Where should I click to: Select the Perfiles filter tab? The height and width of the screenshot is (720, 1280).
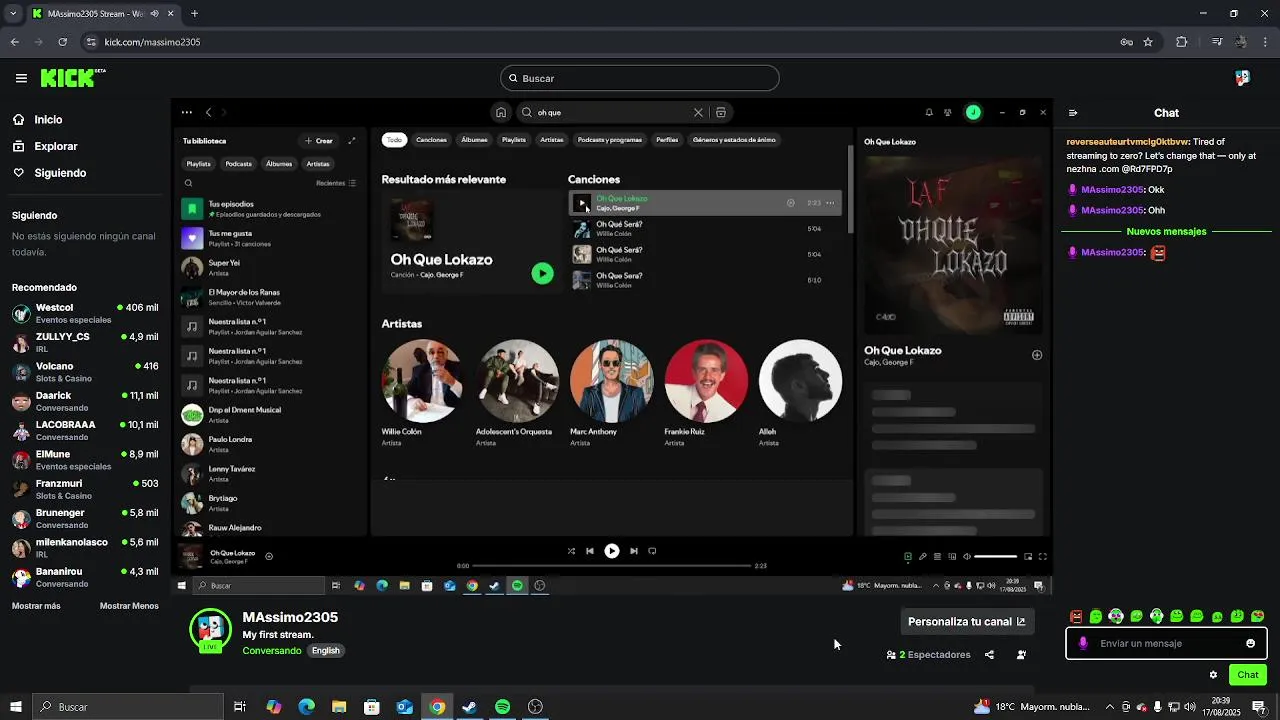point(667,140)
